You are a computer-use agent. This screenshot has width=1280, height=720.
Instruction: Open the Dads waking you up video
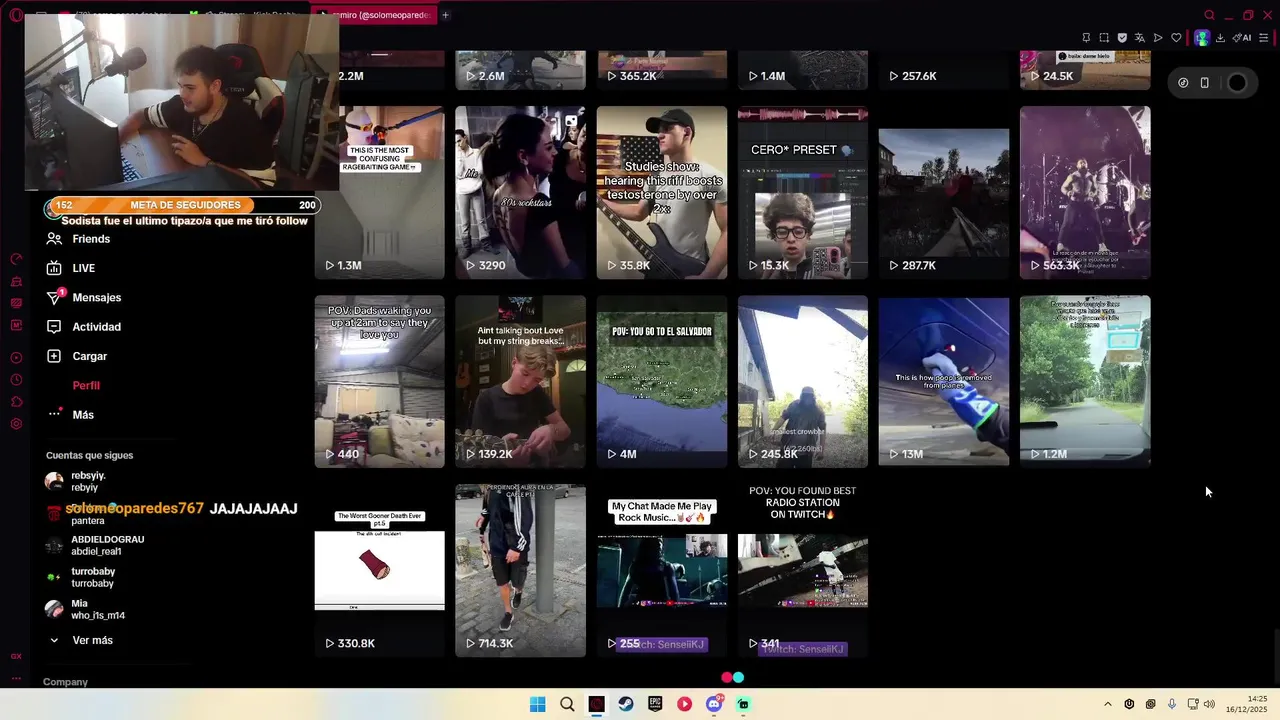379,381
